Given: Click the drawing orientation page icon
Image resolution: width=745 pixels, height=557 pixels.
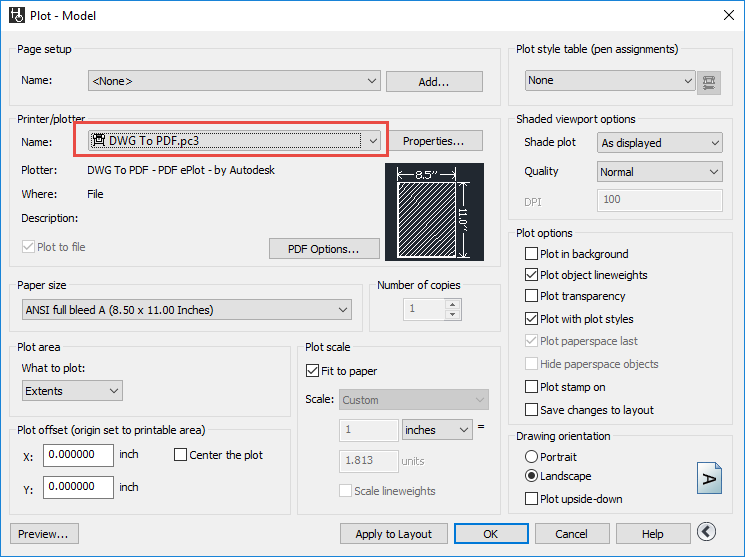Looking at the screenshot, I should (709, 478).
